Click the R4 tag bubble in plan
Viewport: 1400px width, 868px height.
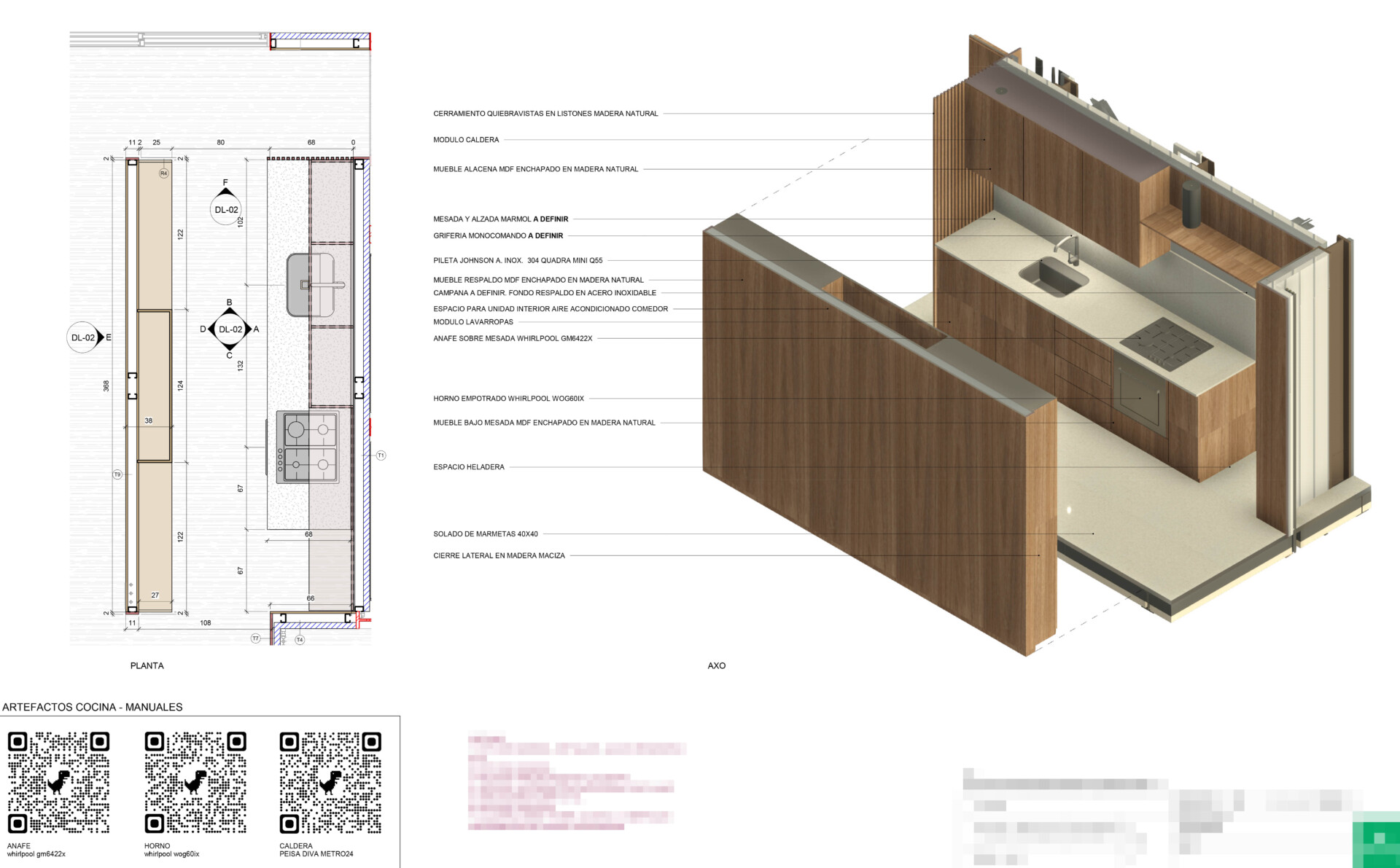163,173
